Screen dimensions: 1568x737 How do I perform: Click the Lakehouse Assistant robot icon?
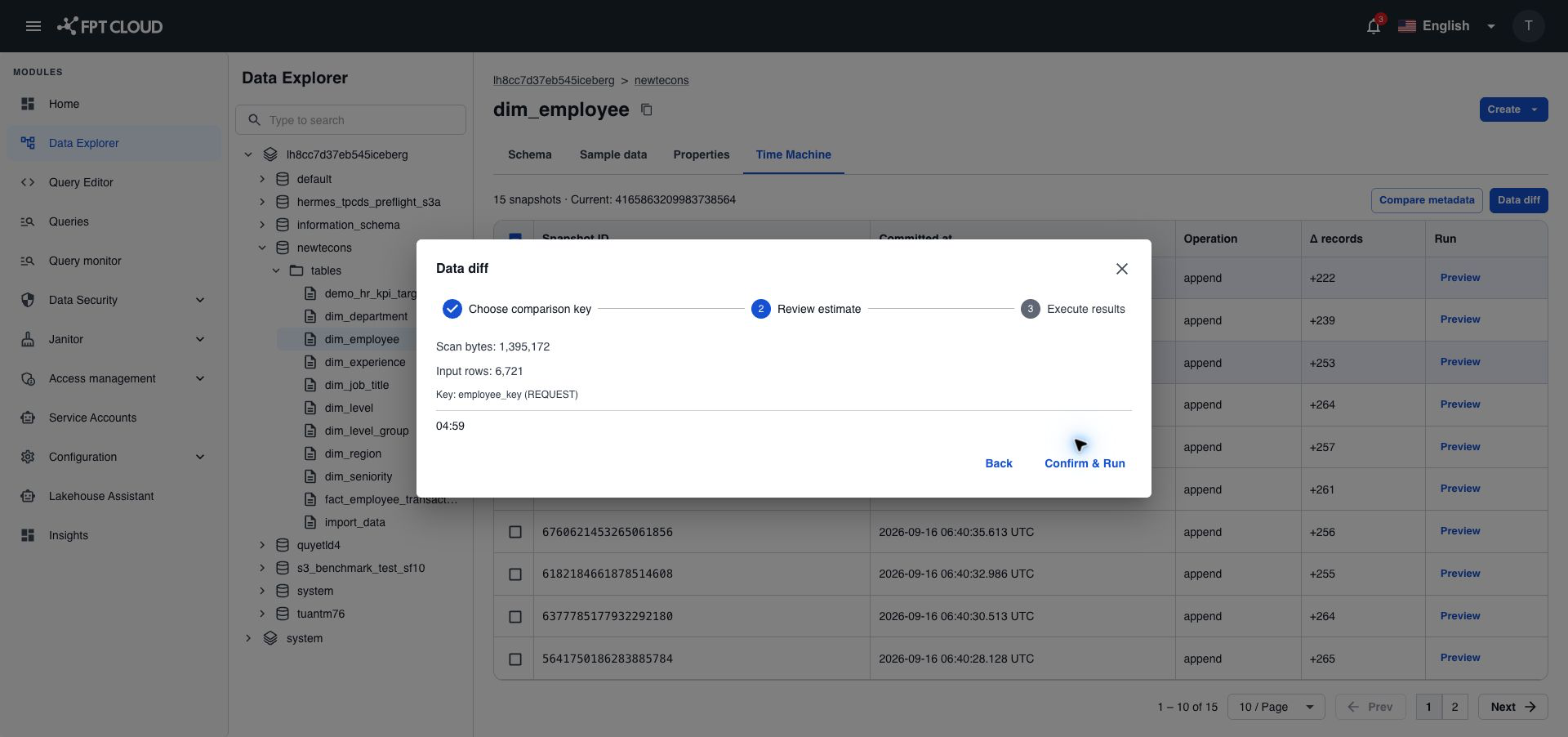coord(28,496)
